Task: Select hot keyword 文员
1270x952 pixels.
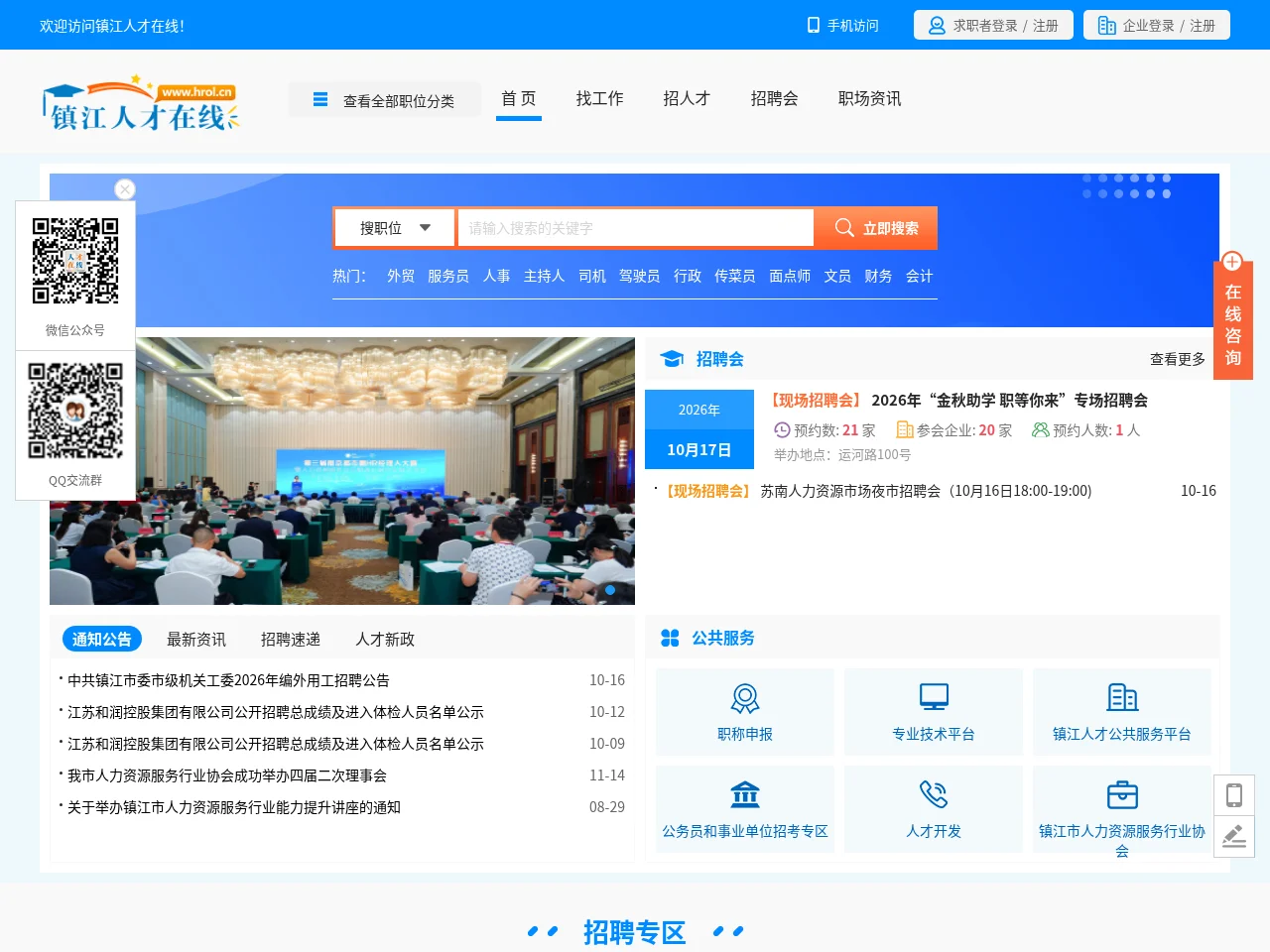Action: [837, 276]
